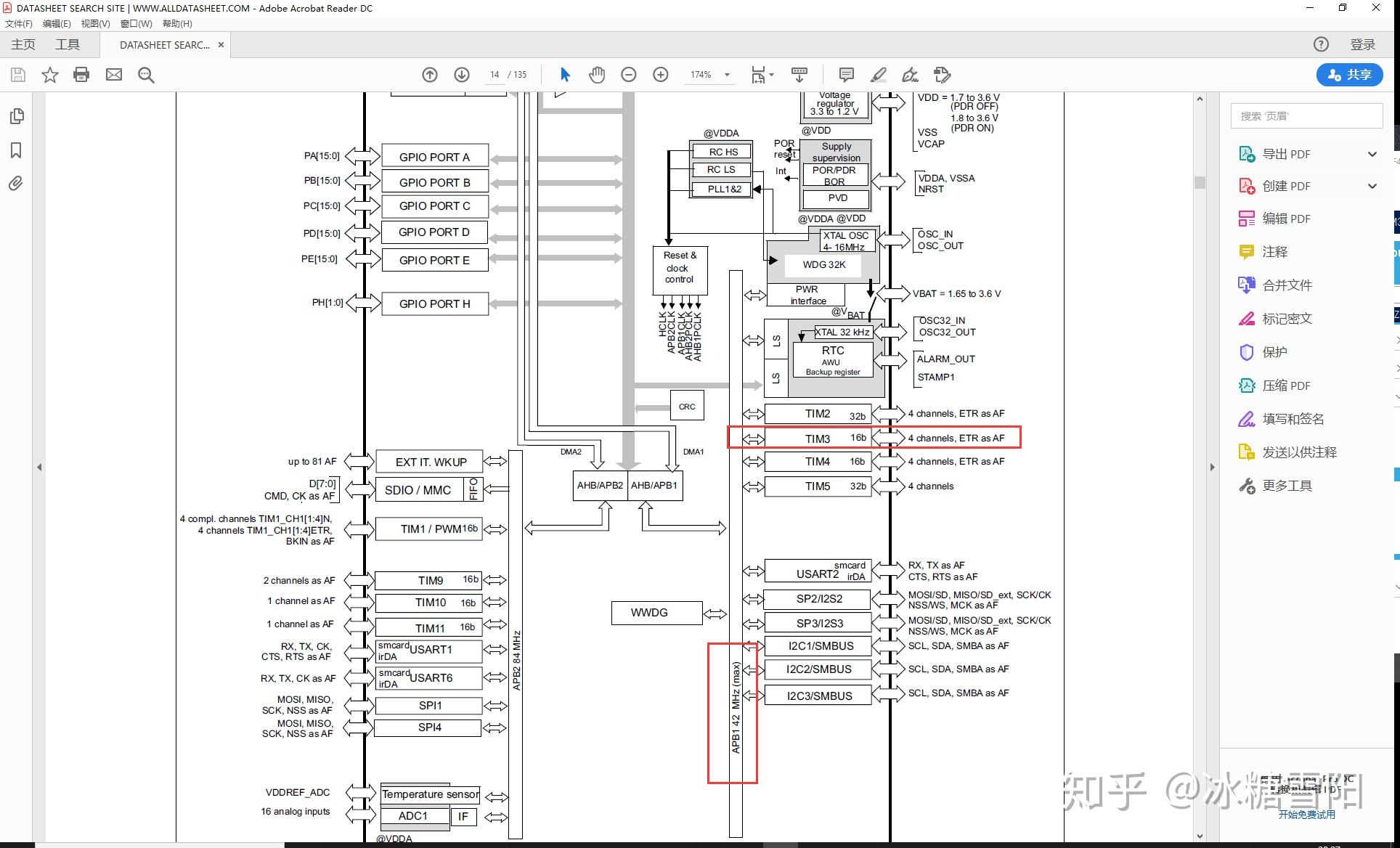This screenshot has height=848, width=1400.
Task: Click the Print icon
Action: click(81, 75)
